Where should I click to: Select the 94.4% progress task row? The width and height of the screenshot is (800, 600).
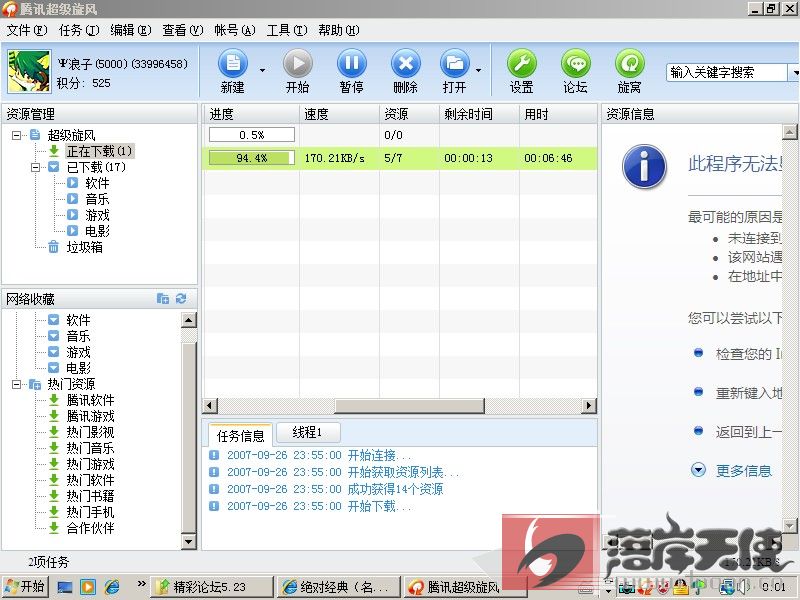click(x=400, y=158)
